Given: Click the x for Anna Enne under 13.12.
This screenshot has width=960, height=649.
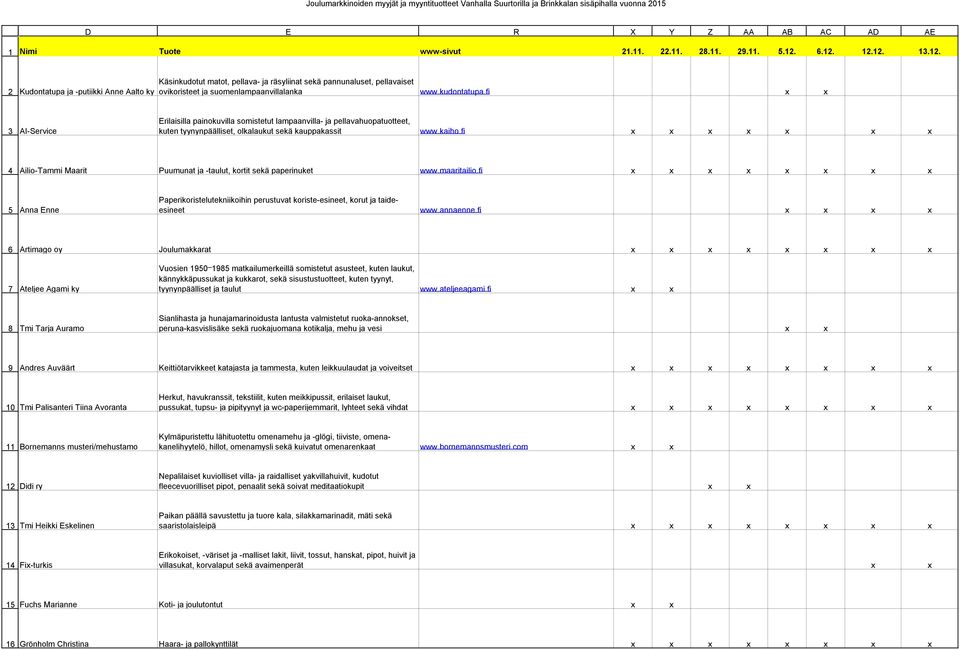Looking at the screenshot, I should pyautogui.click(x=929, y=211).
